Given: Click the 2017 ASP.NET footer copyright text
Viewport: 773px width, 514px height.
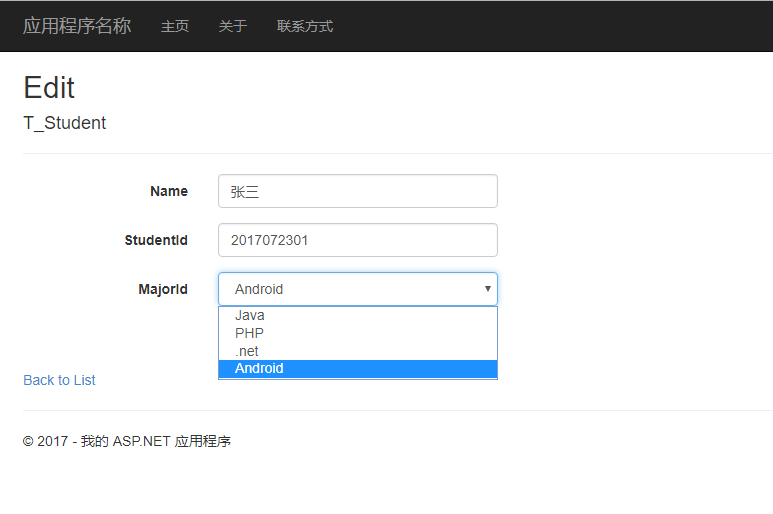Looking at the screenshot, I should click(127, 441).
